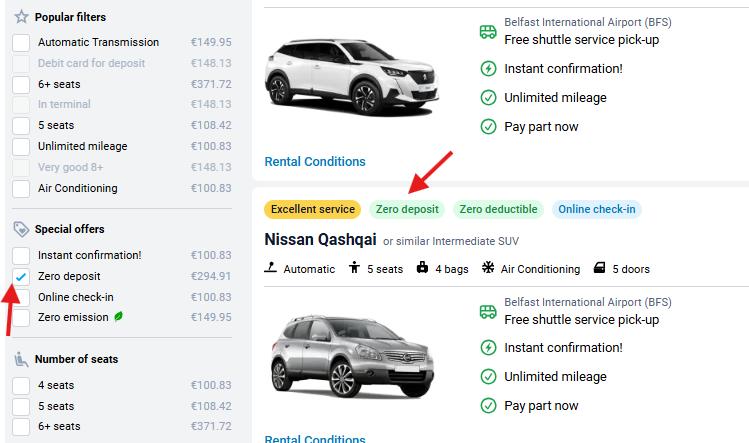Click Free shuttle service pick-up on Nissan card
749x443 pixels.
coord(581,319)
